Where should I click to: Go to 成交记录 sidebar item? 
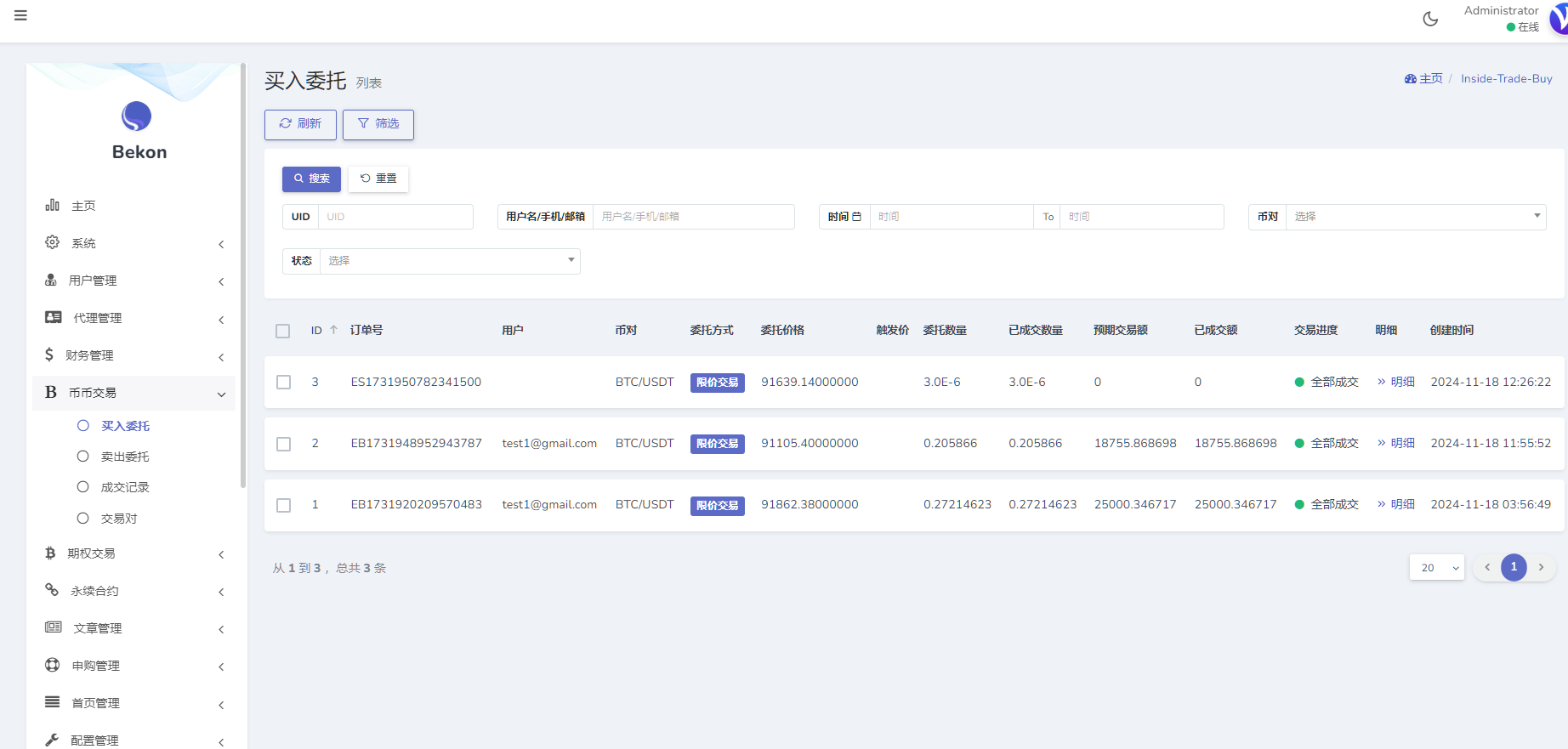(x=125, y=487)
